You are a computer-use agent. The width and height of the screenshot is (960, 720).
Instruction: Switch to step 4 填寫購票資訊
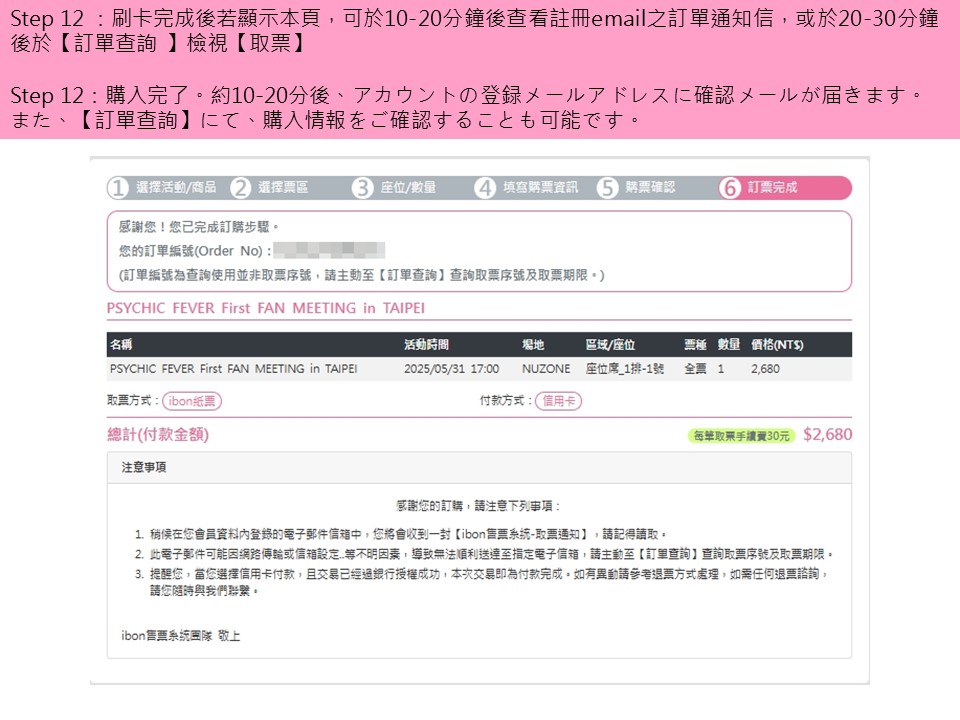(x=527, y=187)
